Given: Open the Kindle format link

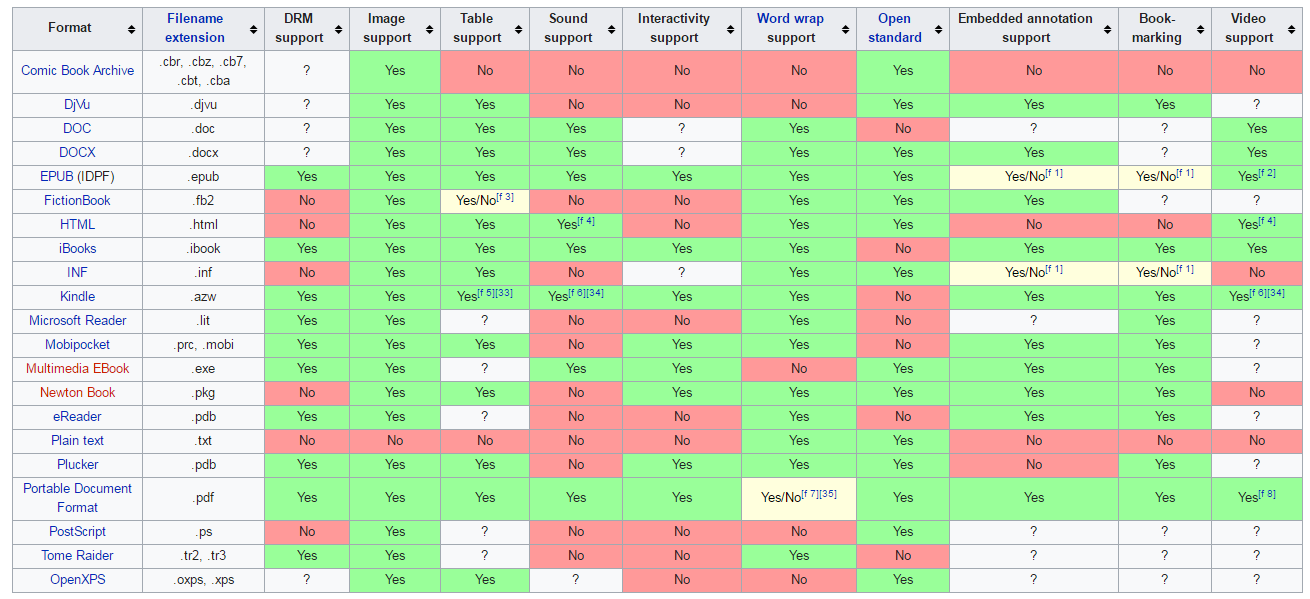Looking at the screenshot, I should click(x=77, y=297).
